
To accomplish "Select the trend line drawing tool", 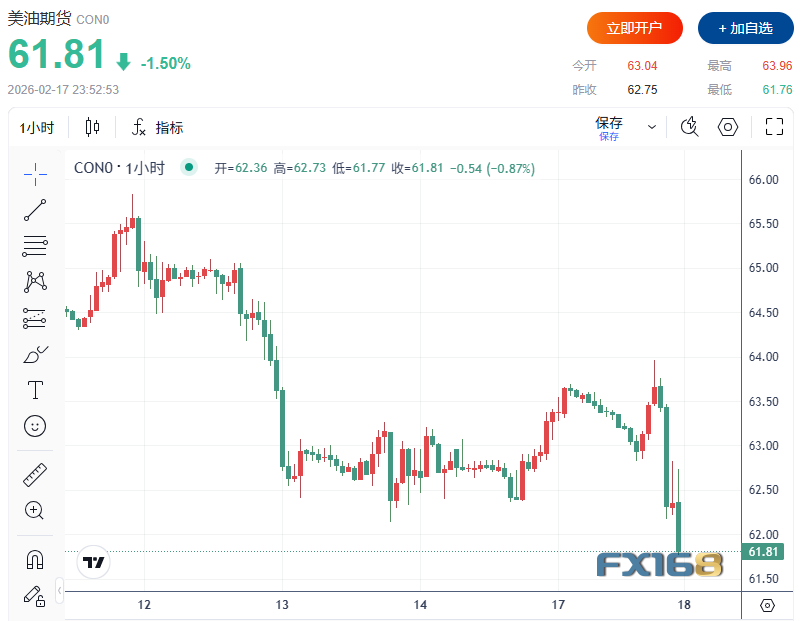I will coord(35,209).
